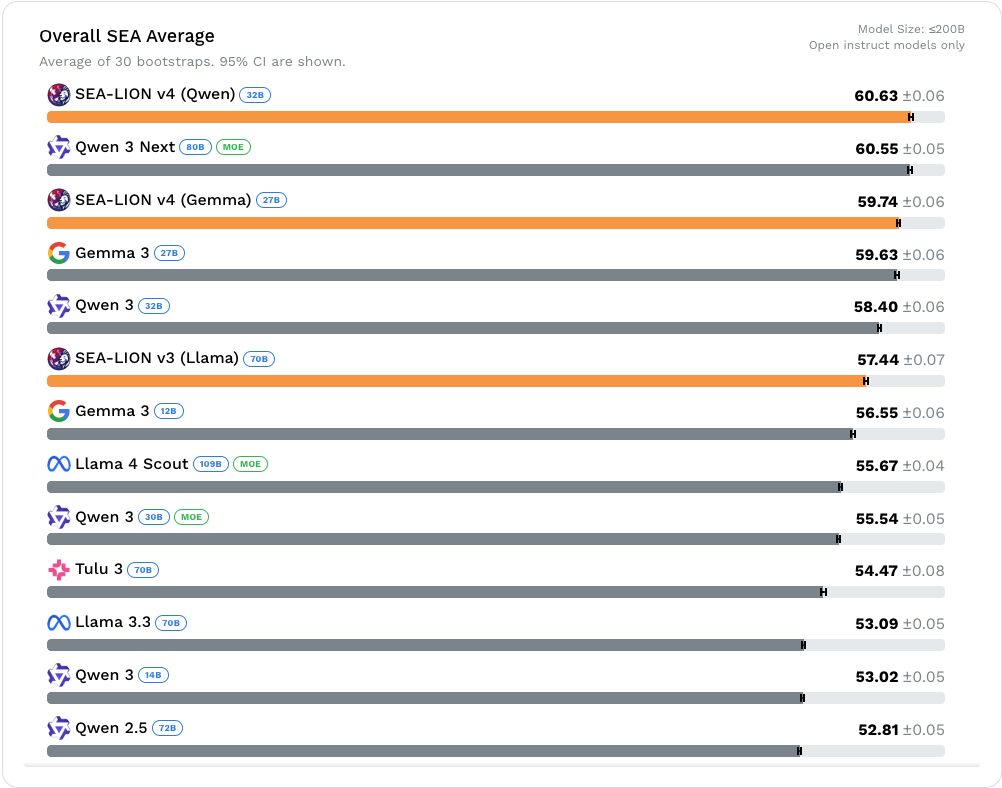Click the Google logo beside Gemma 3 27B
Viewport: 1002px width, 788px height.
[x=59, y=253]
